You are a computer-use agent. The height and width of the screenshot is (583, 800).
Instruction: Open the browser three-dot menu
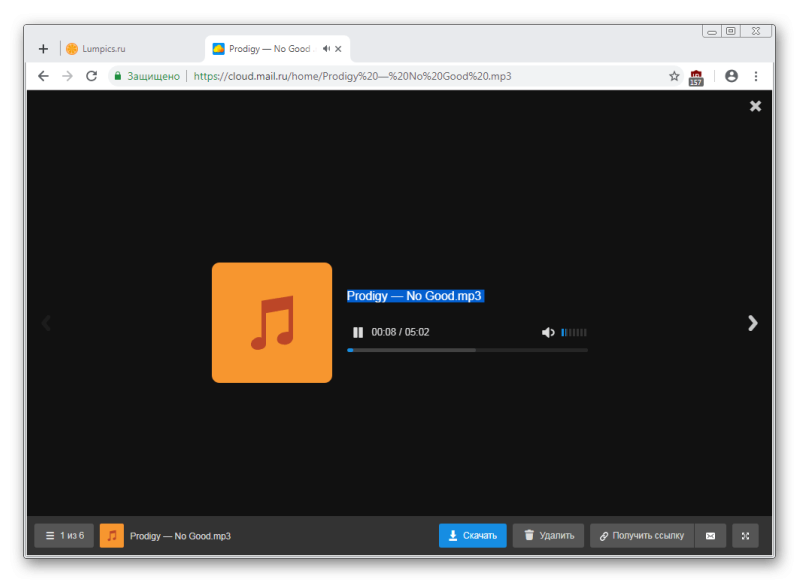coord(756,76)
